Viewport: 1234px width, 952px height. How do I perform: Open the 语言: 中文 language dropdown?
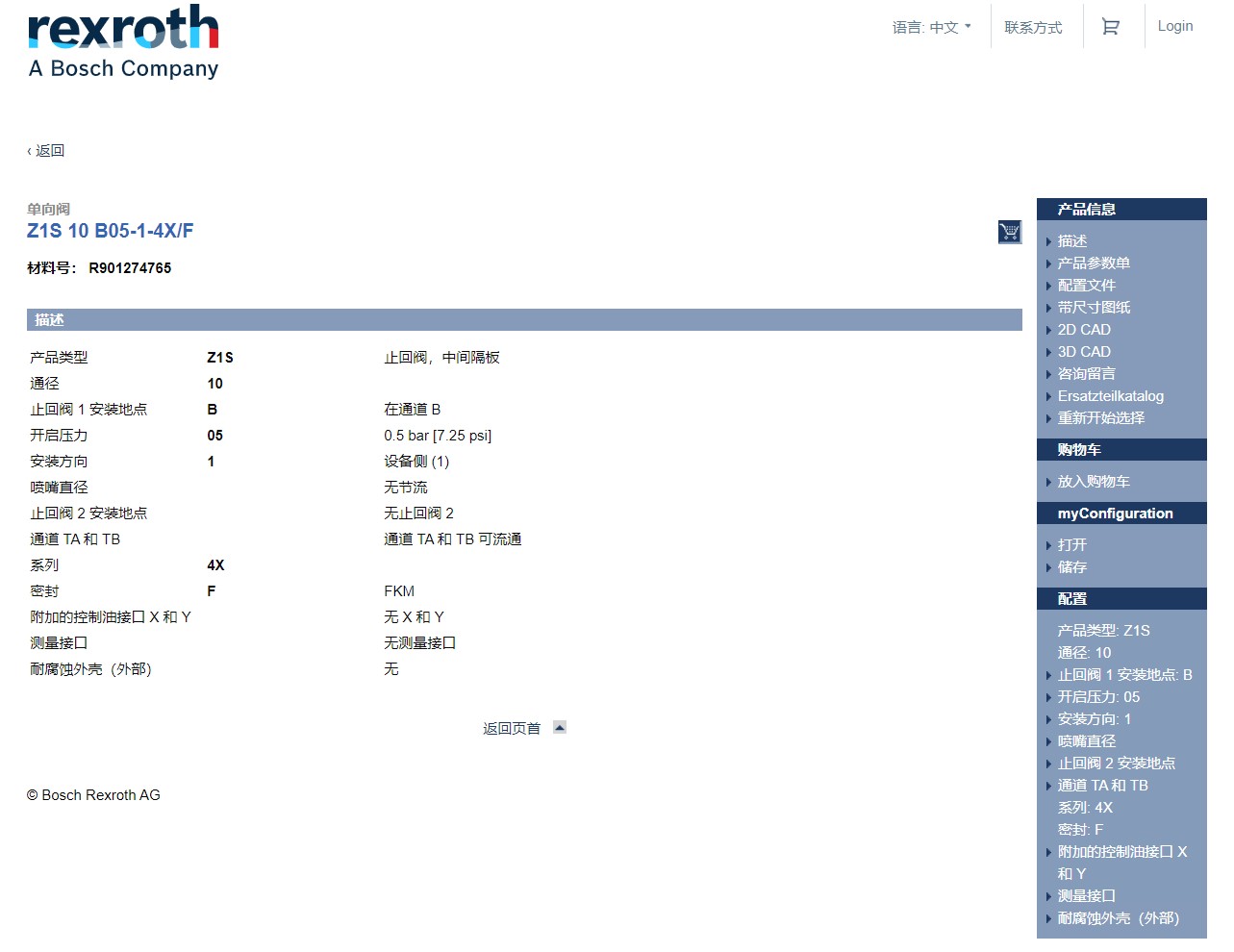coord(931,27)
